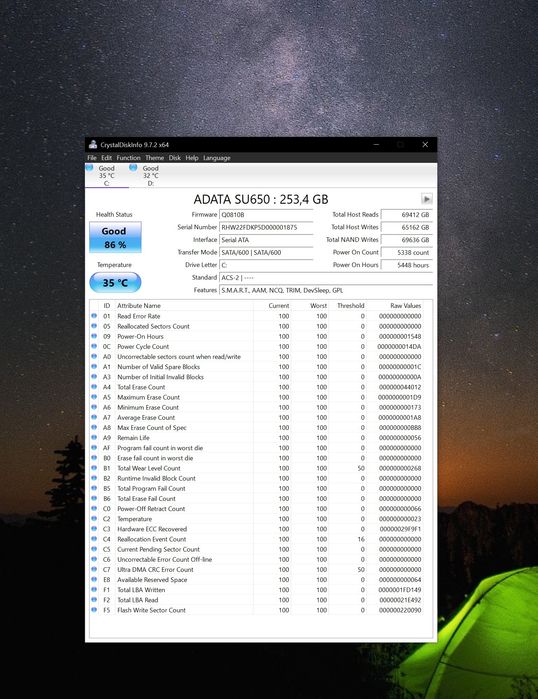The width and height of the screenshot is (538, 699).
Task: Click status icon for Hardware ECC Recovered
Action: pos(94,529)
